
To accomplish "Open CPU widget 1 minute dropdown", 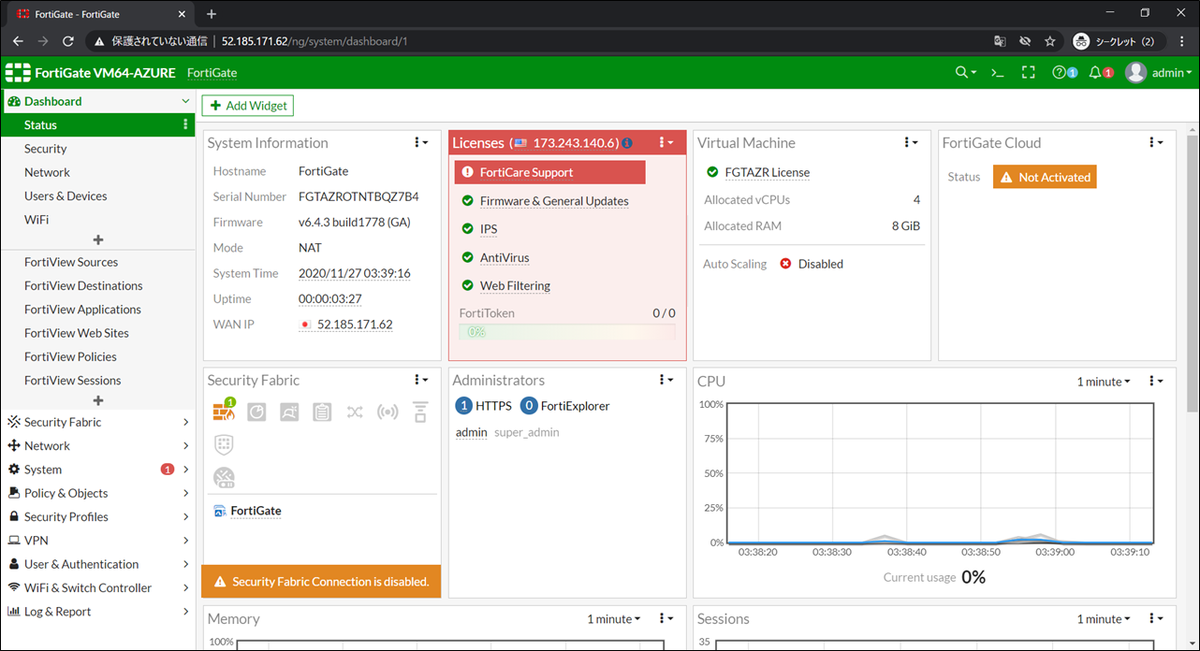I will tap(1104, 382).
